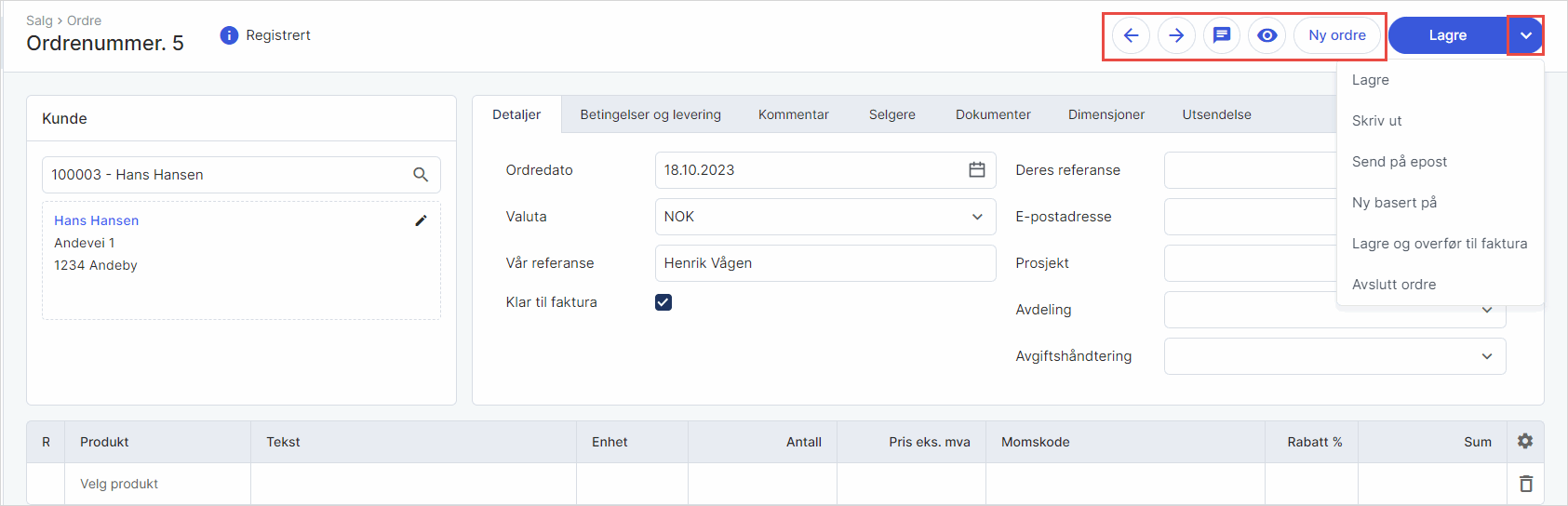This screenshot has width=1568, height=506.
Task: Click the customer search magnifier icon
Action: [421, 175]
